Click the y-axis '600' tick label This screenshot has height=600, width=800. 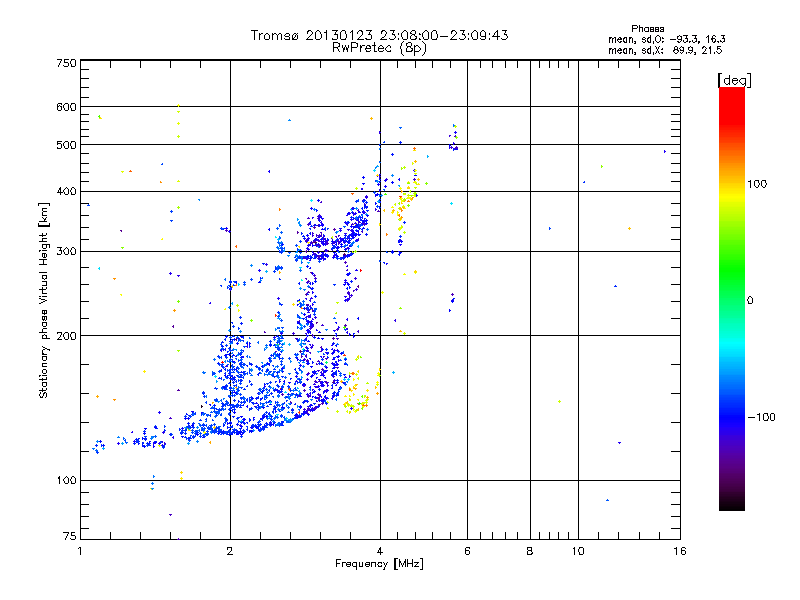pos(66,107)
